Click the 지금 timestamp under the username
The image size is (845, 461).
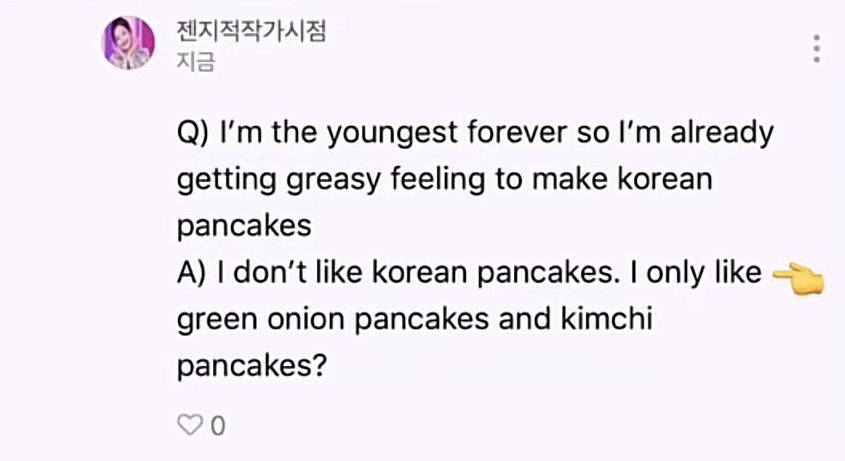(196, 61)
